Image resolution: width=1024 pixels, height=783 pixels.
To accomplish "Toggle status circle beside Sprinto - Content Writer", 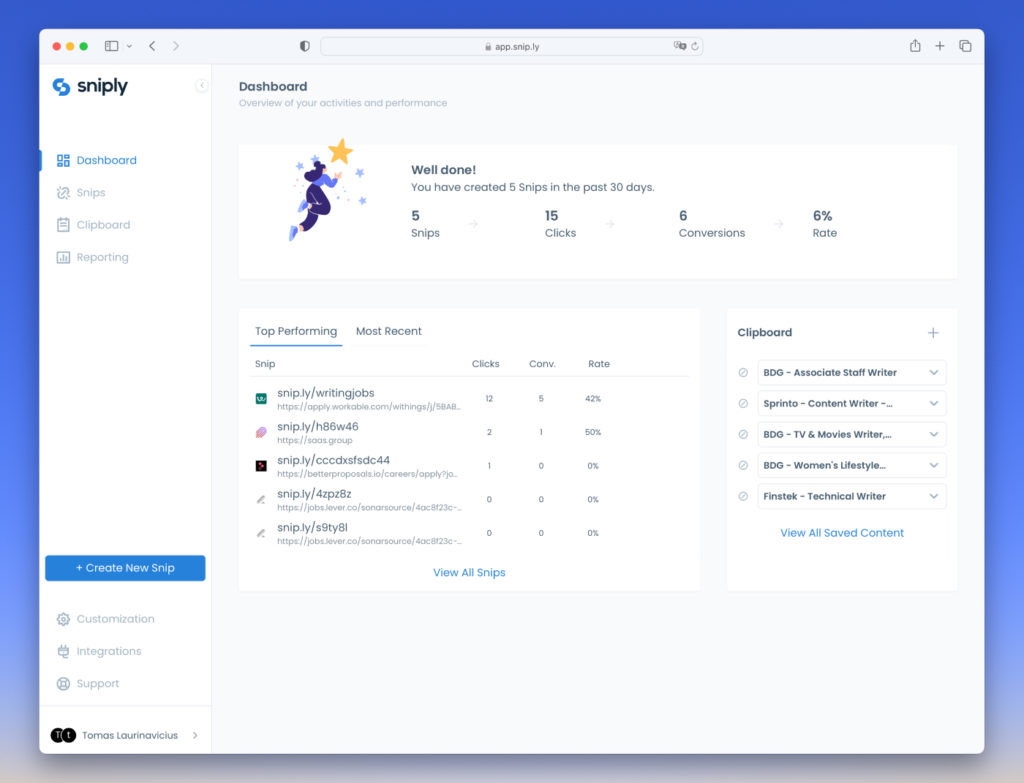I will 743,404.
